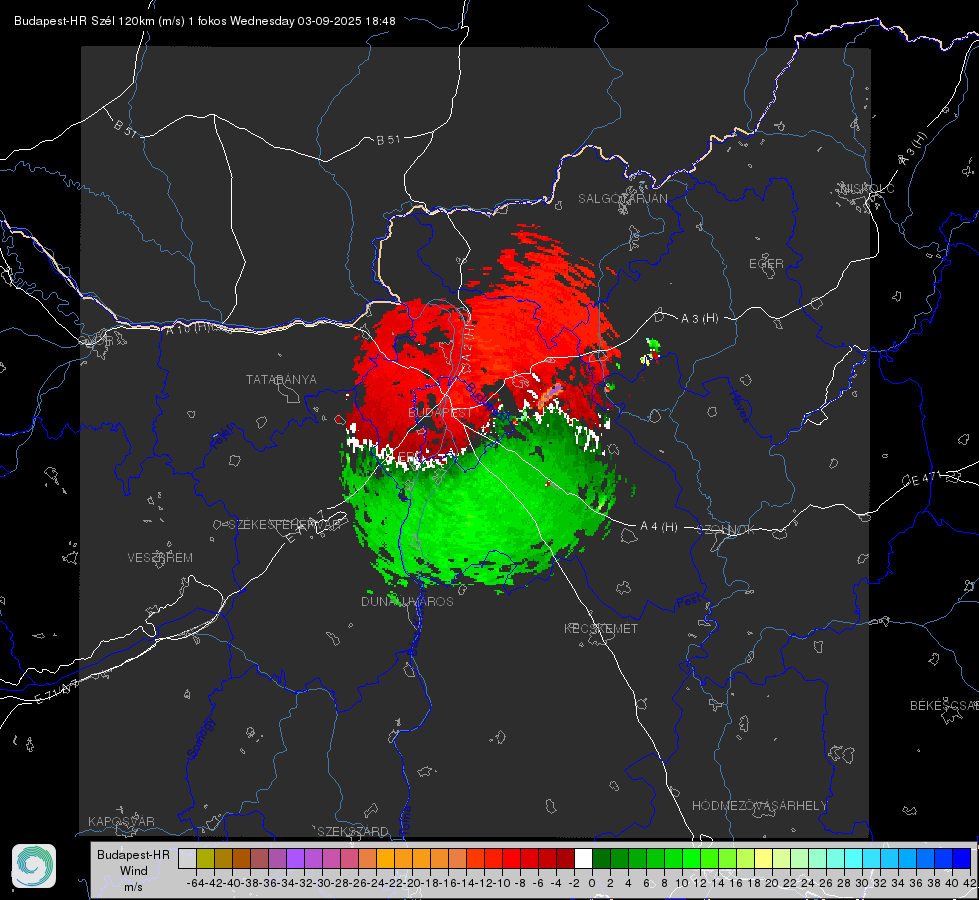
Task: Click the 'Budapest-HR Wind m/s' legend title
Action: click(134, 871)
